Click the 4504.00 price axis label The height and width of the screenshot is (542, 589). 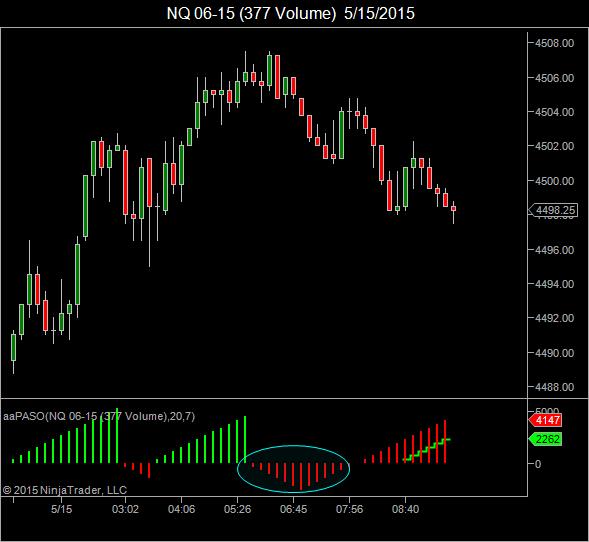554,112
